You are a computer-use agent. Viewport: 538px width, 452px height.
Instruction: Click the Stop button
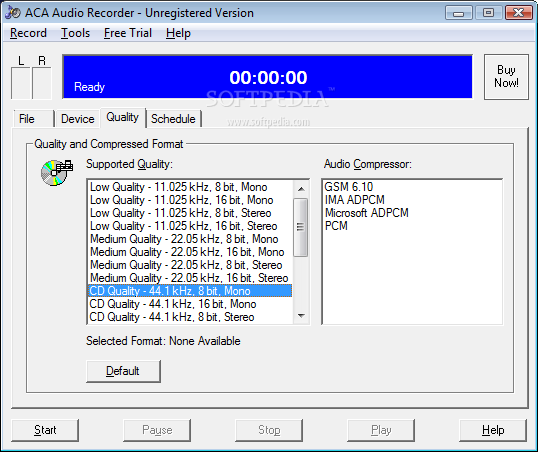269,430
